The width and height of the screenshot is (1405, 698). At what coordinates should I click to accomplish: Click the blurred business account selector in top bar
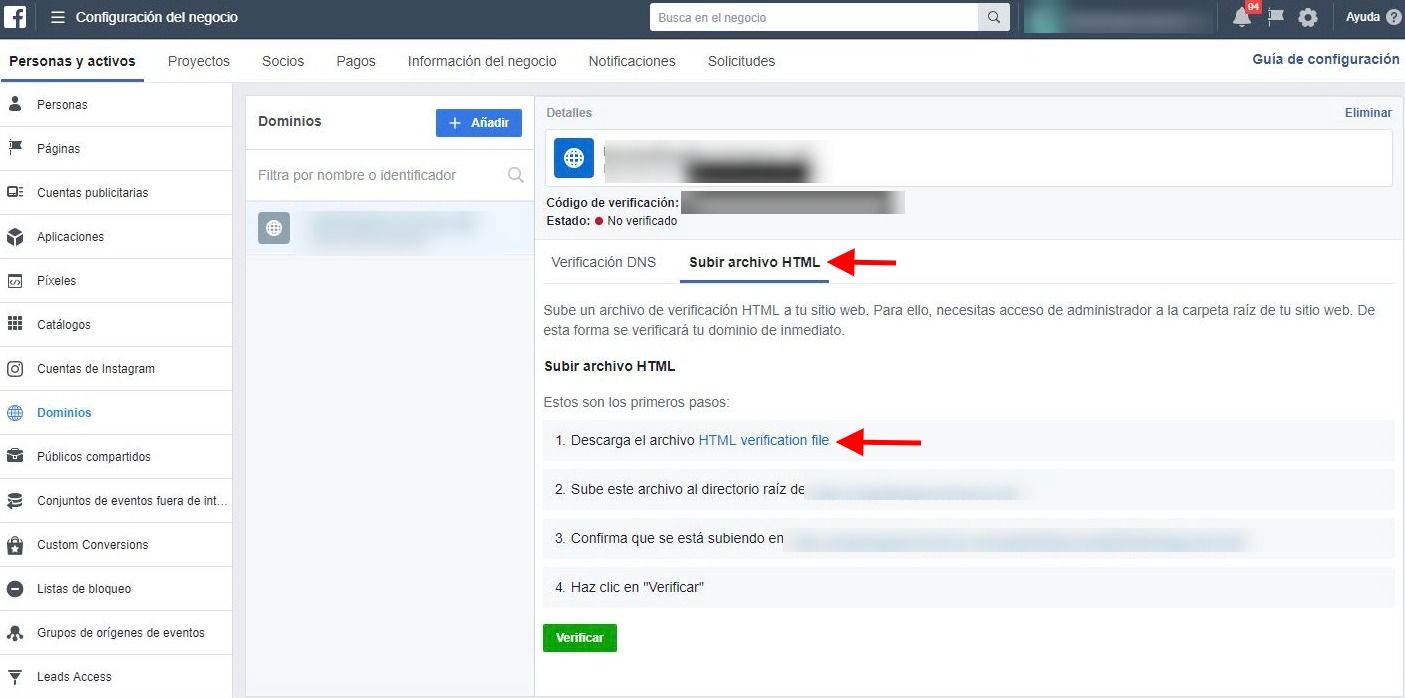coord(1120,17)
